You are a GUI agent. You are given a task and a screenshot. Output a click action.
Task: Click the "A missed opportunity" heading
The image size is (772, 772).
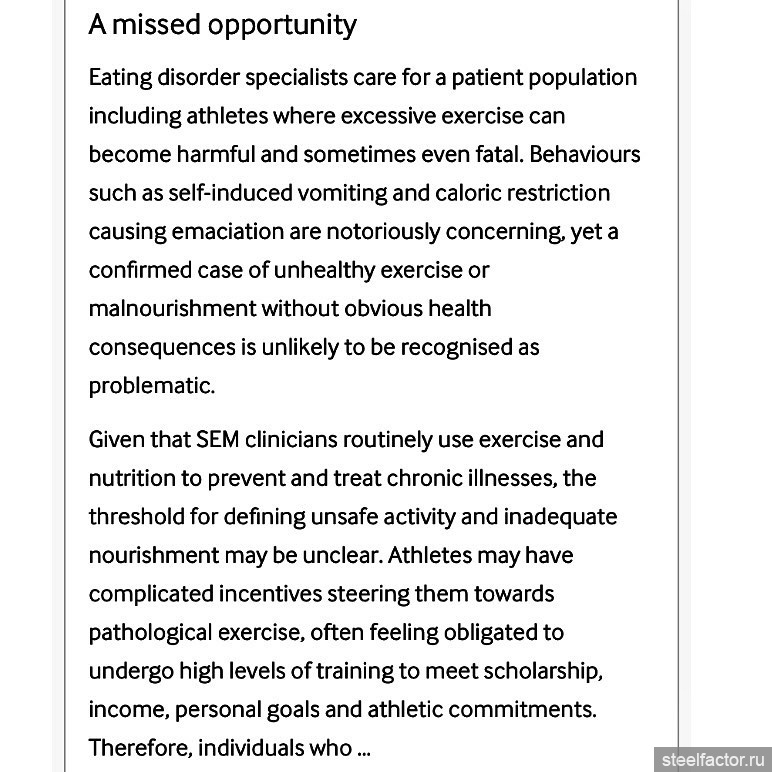pos(223,25)
